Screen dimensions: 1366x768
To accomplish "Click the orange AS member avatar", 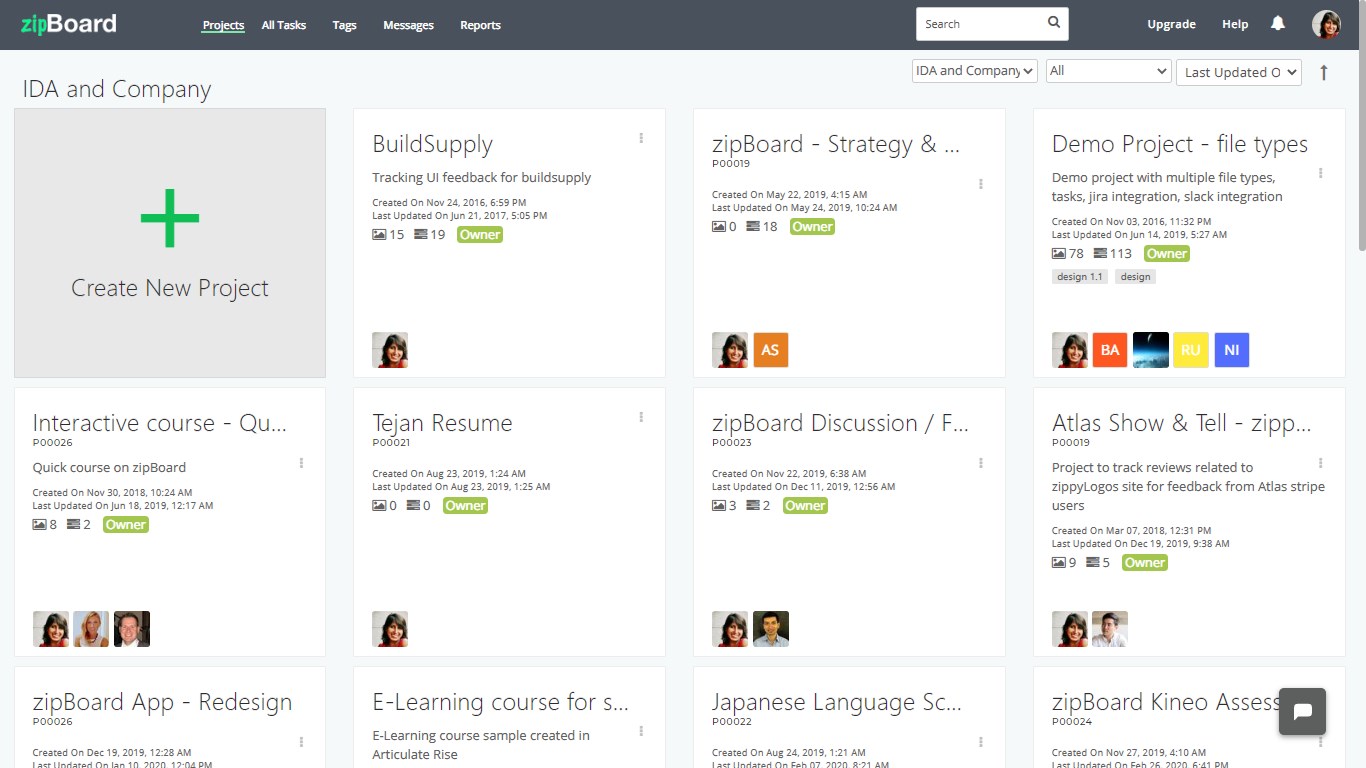I will point(770,350).
